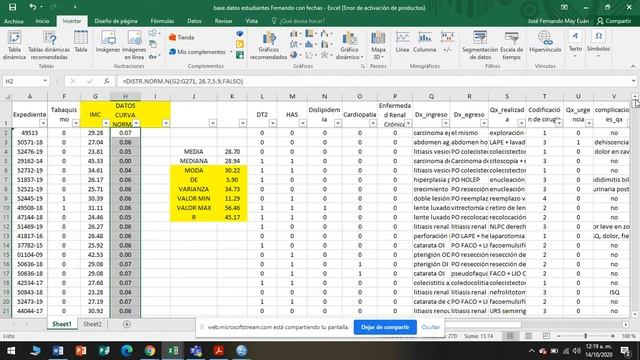This screenshot has height=360, width=640.
Task: Open Gráficos recomendados
Action: [x=268, y=45]
